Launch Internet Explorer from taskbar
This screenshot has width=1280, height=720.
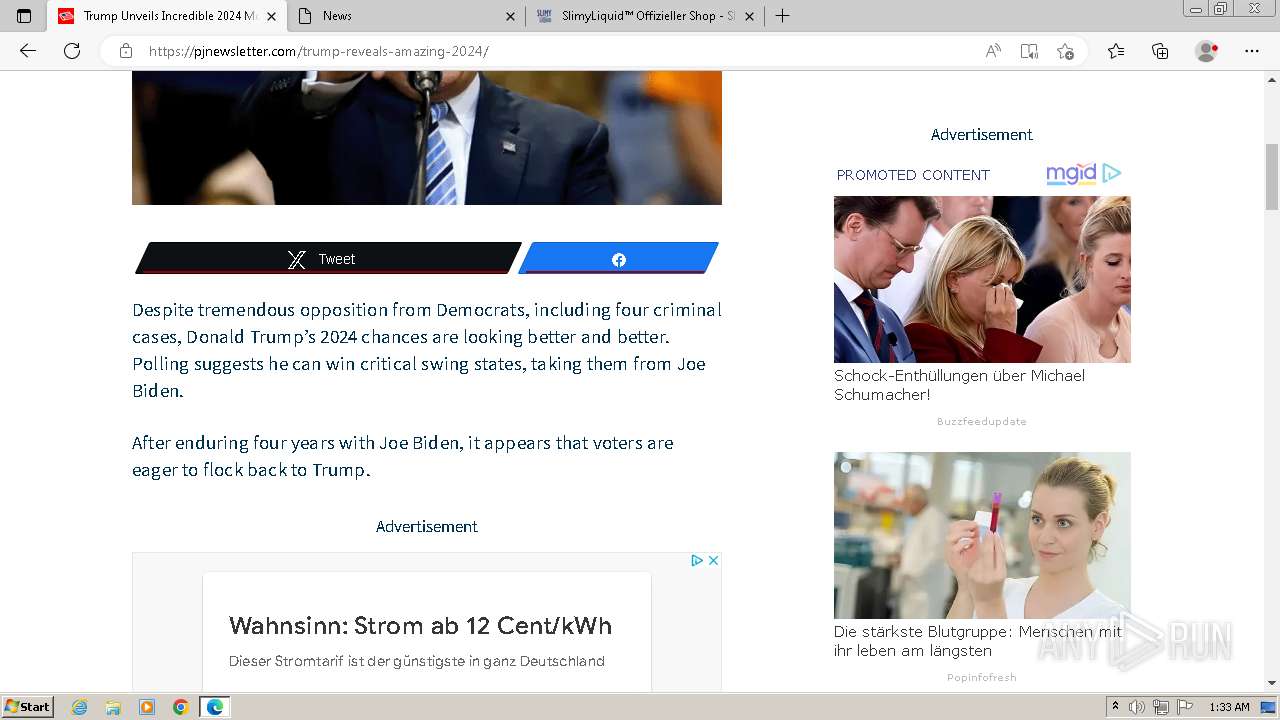tap(80, 707)
